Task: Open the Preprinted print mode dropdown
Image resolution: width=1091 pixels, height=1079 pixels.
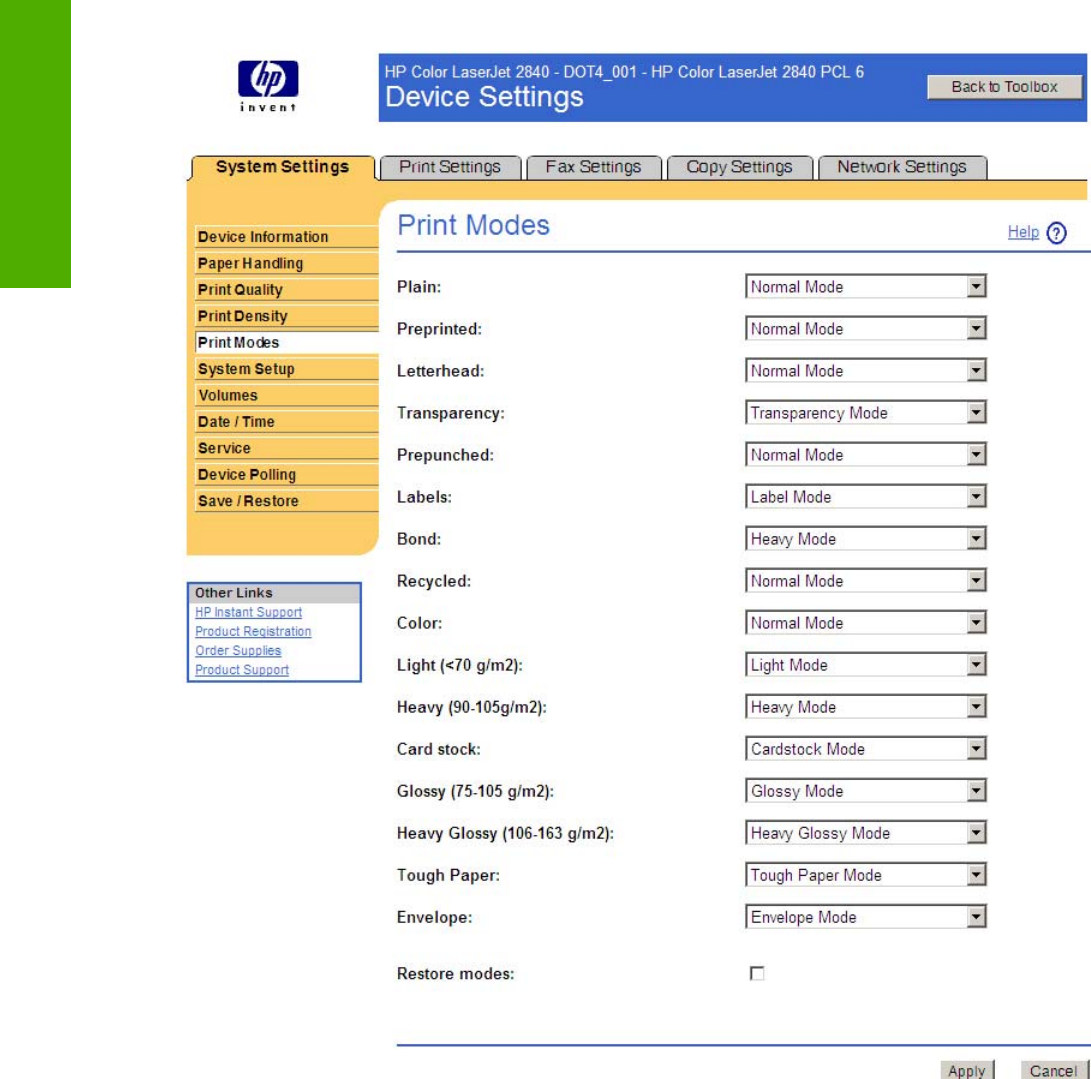Action: pos(866,328)
